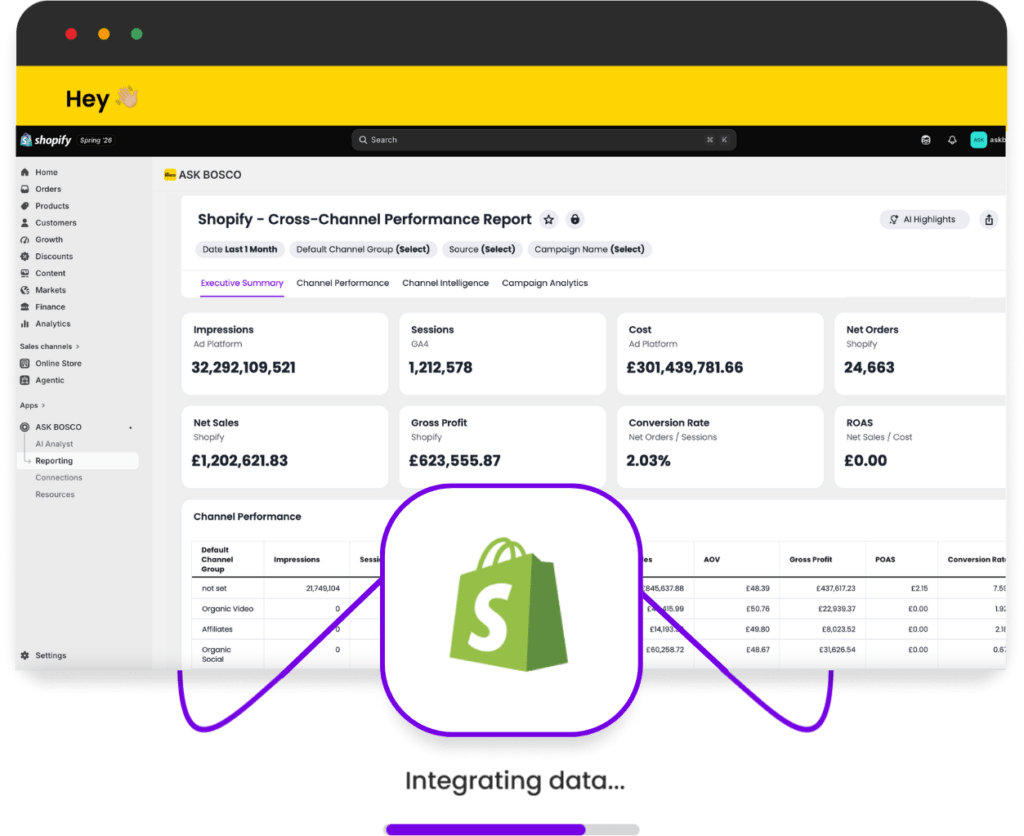1024x836 pixels.
Task: Open the Settings gear icon
Action: 25,655
